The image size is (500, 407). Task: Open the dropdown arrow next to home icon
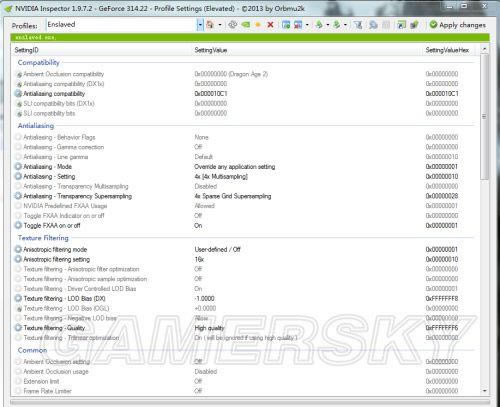[x=220, y=25]
